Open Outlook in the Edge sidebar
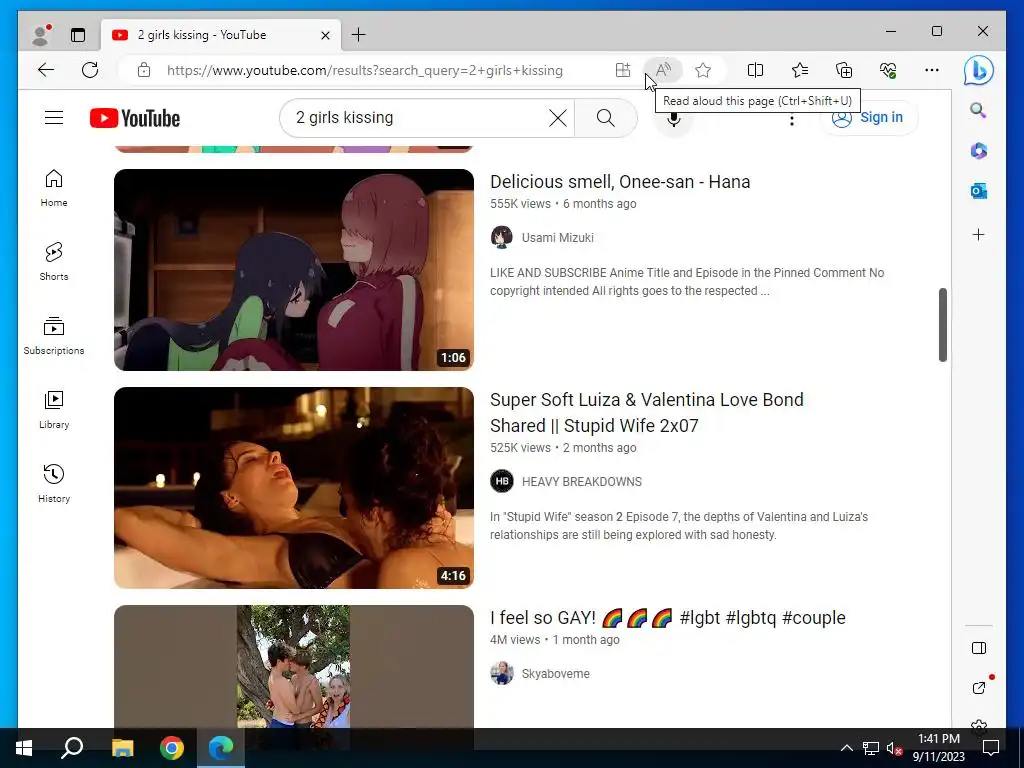 pyautogui.click(x=978, y=191)
